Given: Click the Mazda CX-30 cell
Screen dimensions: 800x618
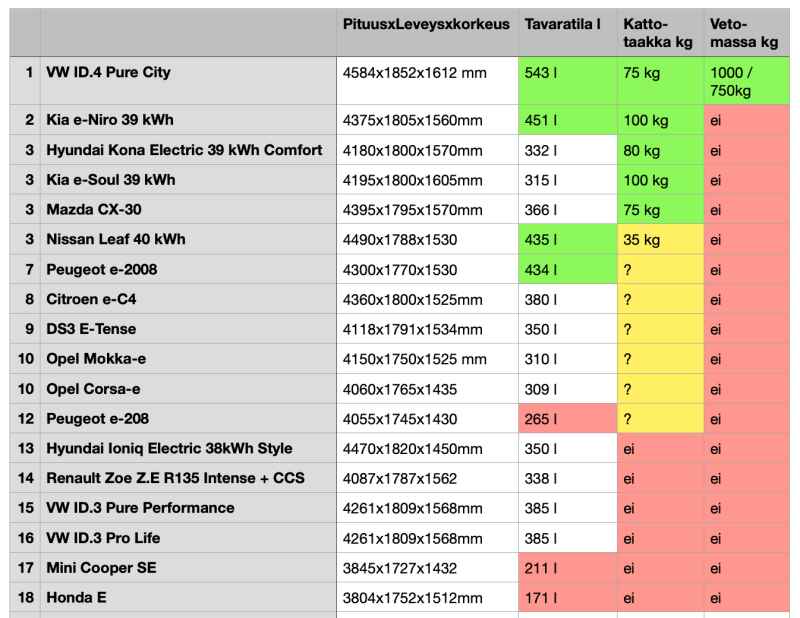Looking at the screenshot, I should click(188, 210).
